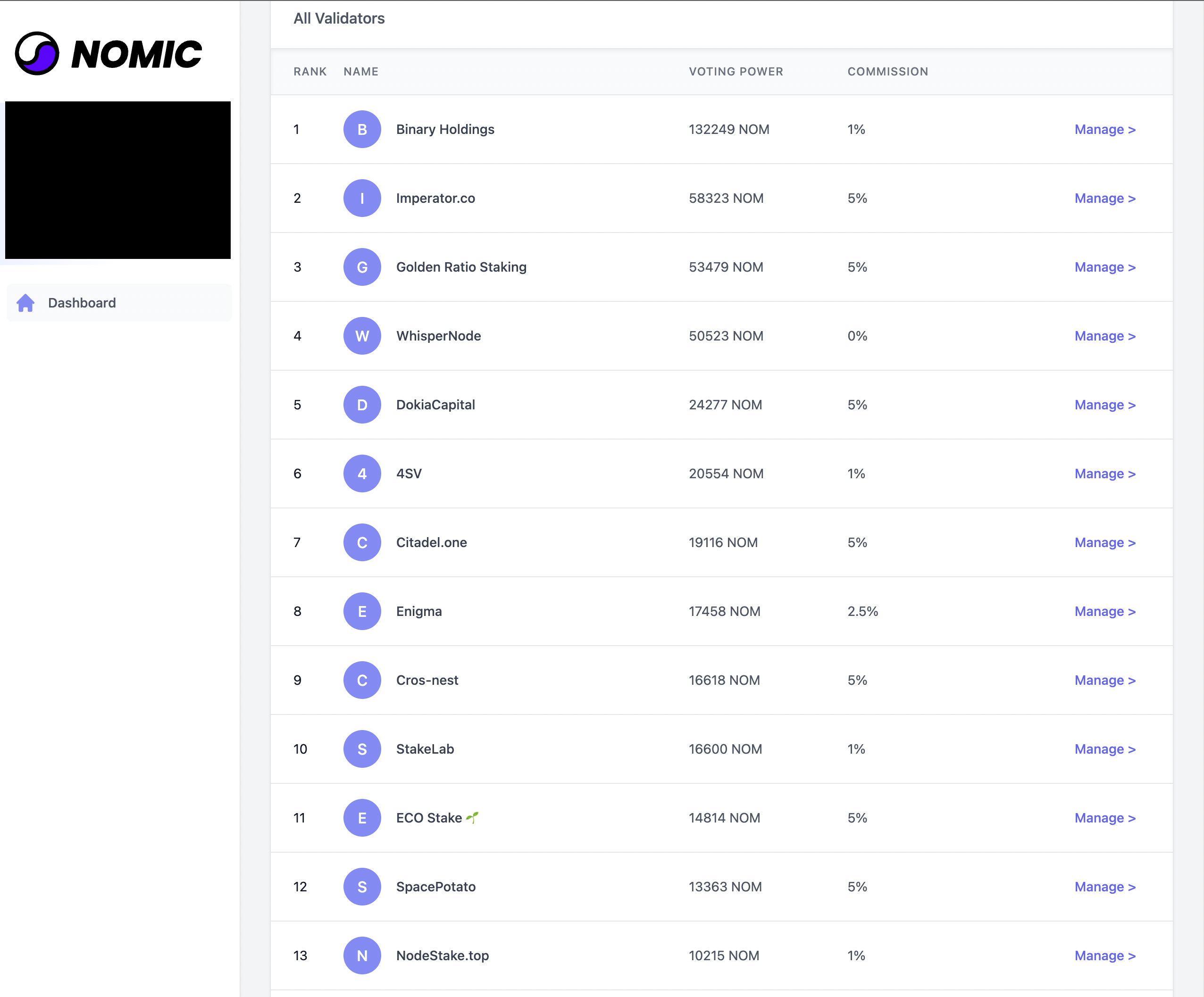Manage the Citadel.one validator
Viewport: 1204px width, 997px height.
(1104, 542)
